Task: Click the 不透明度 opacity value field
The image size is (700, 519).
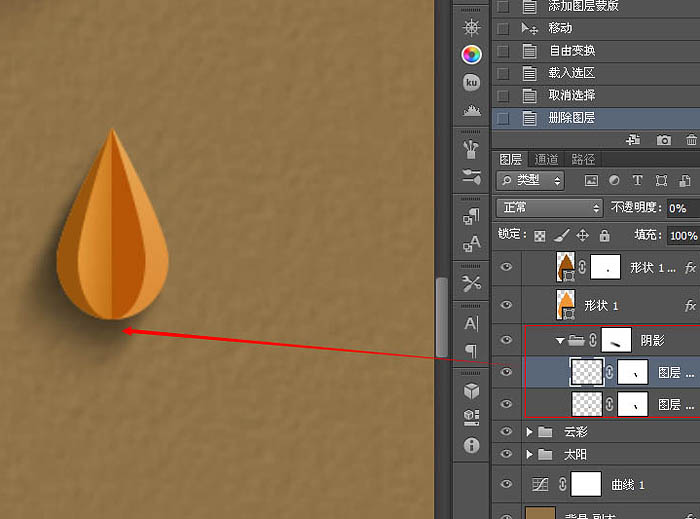Action: (683, 208)
